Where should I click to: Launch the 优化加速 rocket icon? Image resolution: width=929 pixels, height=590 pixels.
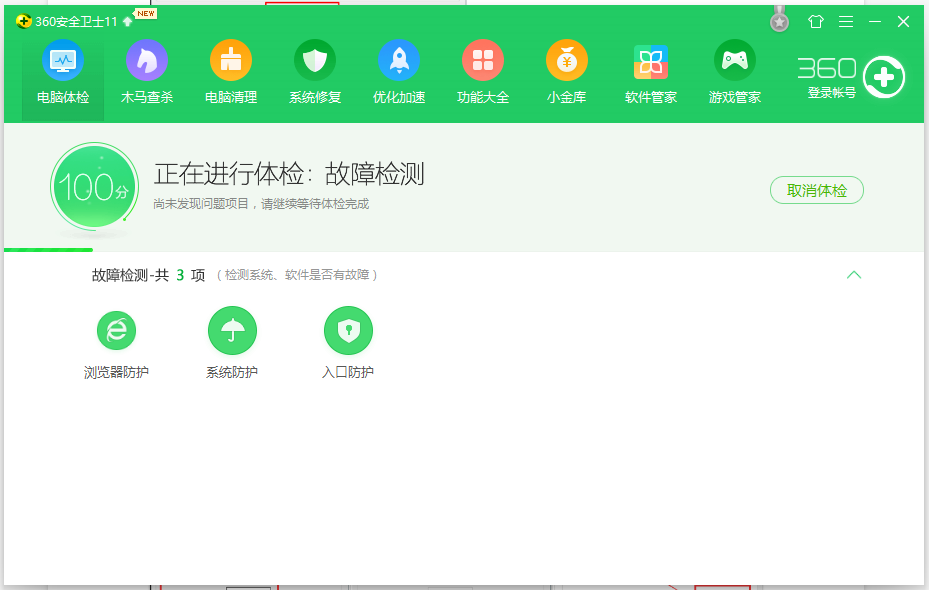click(x=399, y=62)
